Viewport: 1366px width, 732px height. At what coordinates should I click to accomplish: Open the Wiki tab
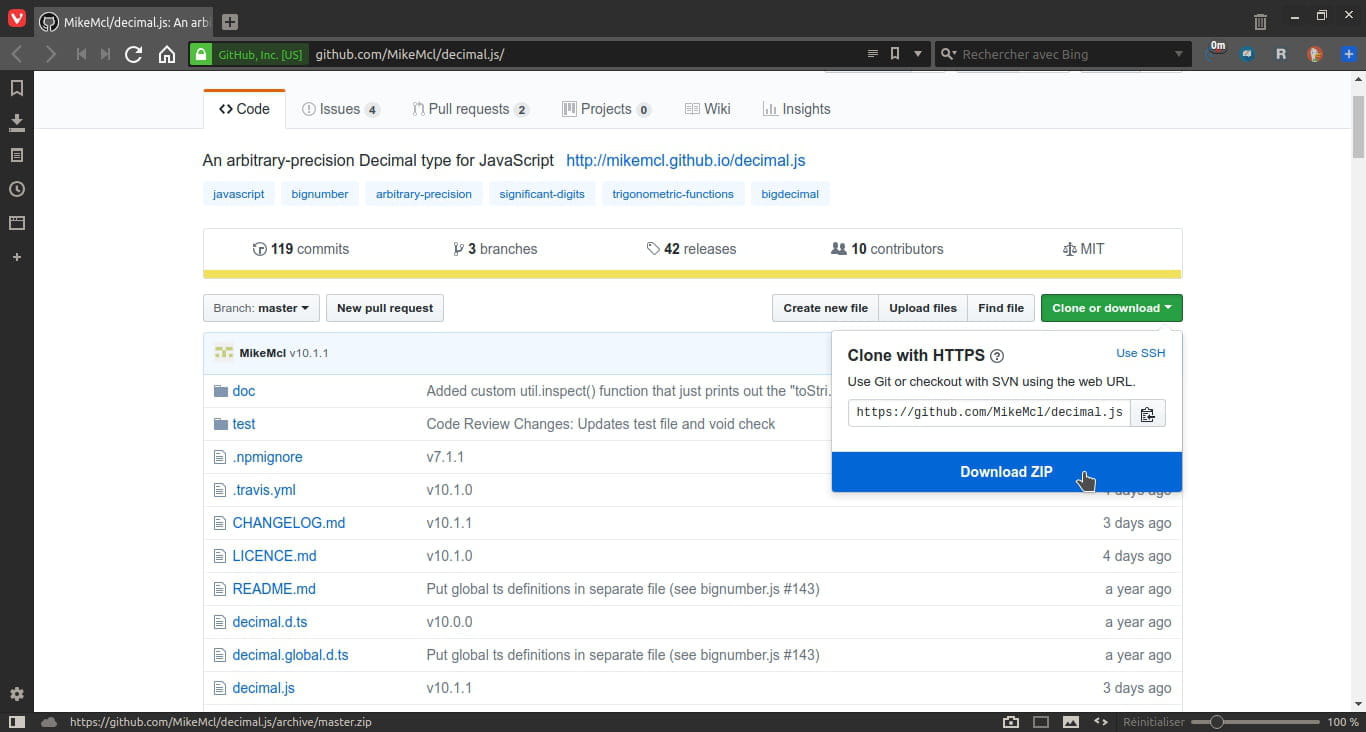708,109
